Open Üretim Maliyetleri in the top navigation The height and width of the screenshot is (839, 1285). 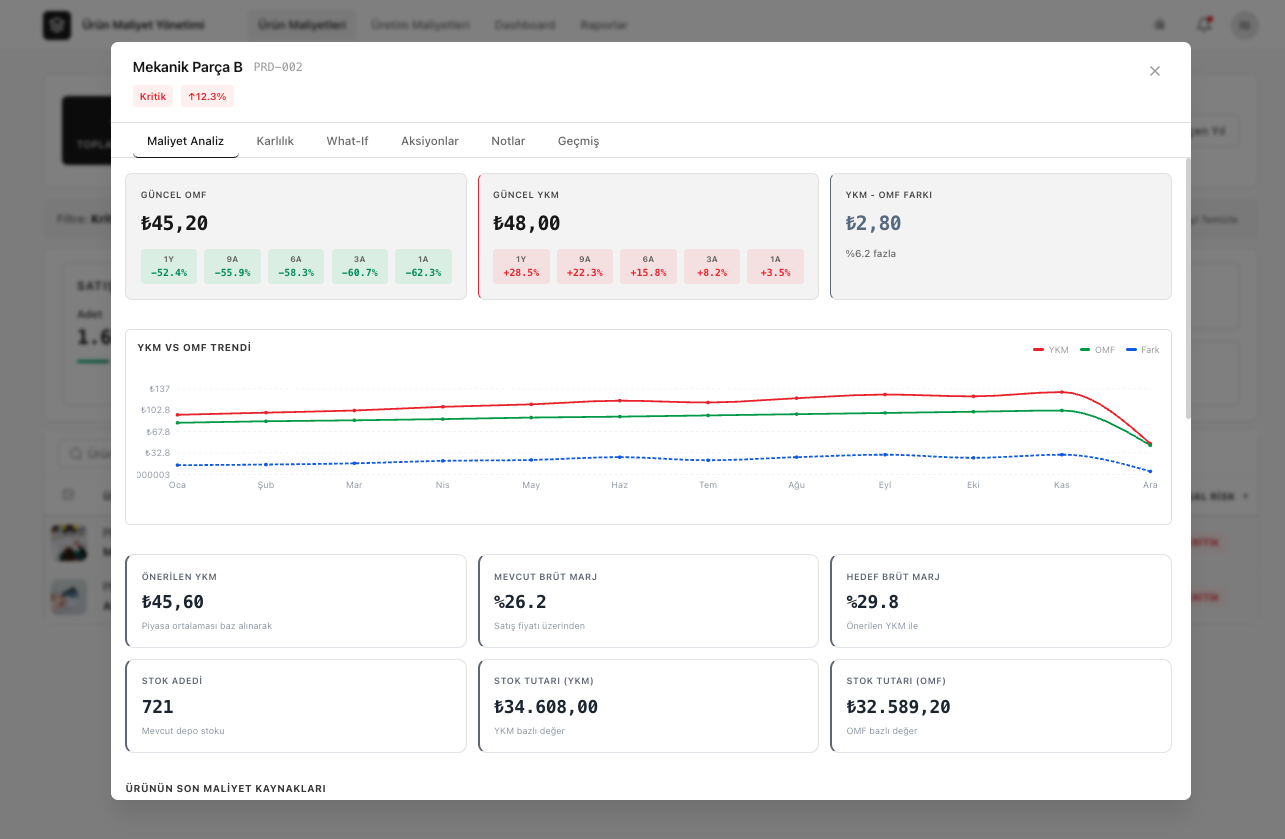[x=420, y=25]
